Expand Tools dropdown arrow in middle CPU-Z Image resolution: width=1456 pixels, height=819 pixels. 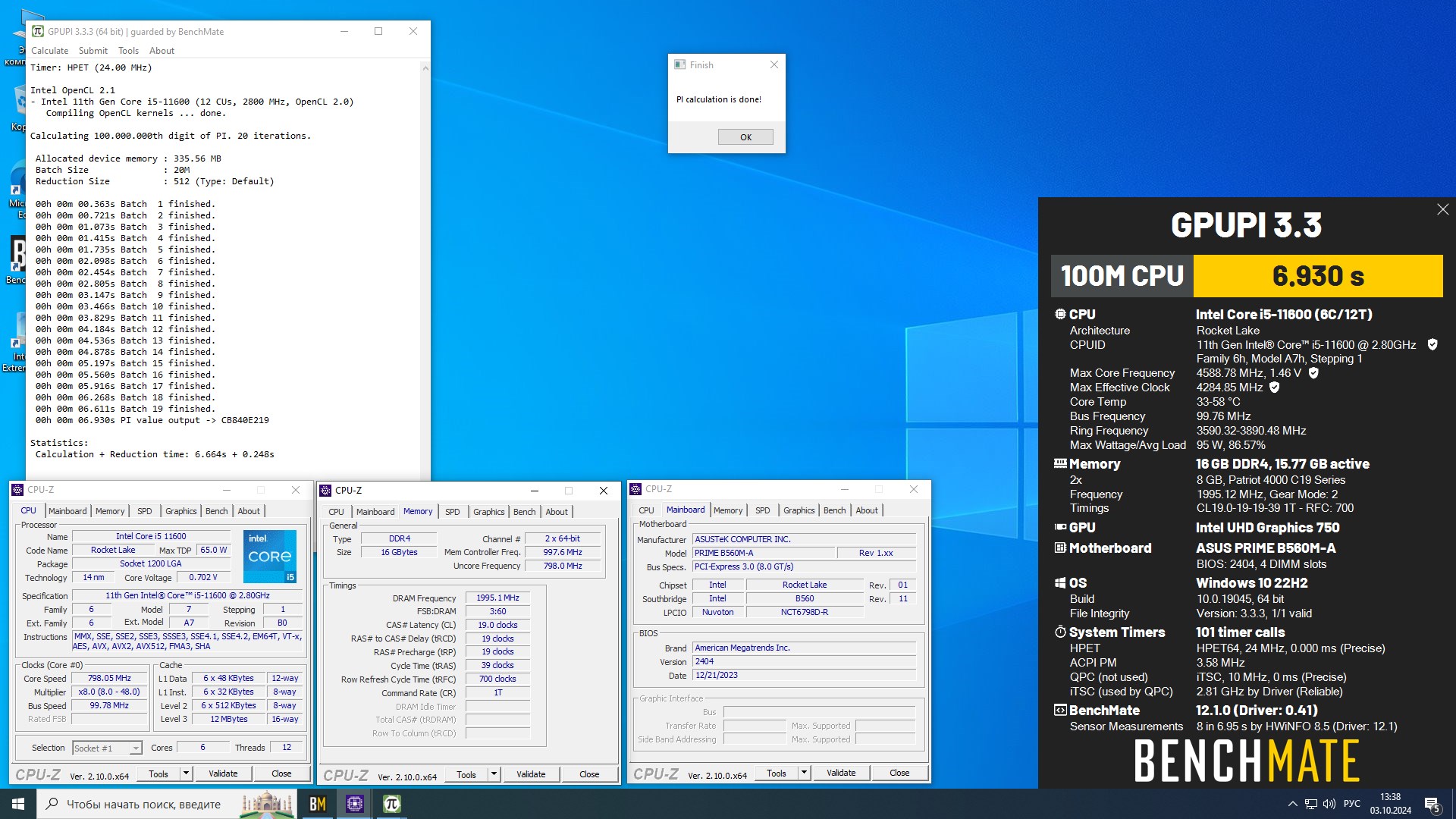494,774
